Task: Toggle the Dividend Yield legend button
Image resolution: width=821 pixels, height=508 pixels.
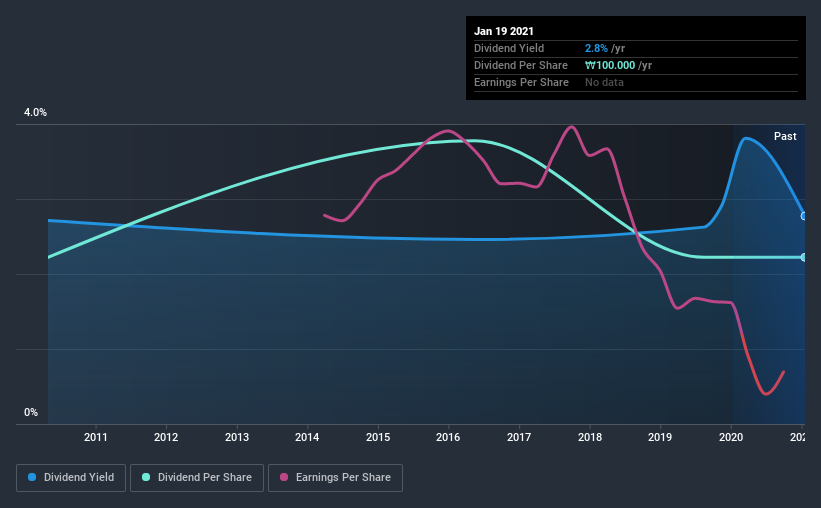Action: [71, 478]
